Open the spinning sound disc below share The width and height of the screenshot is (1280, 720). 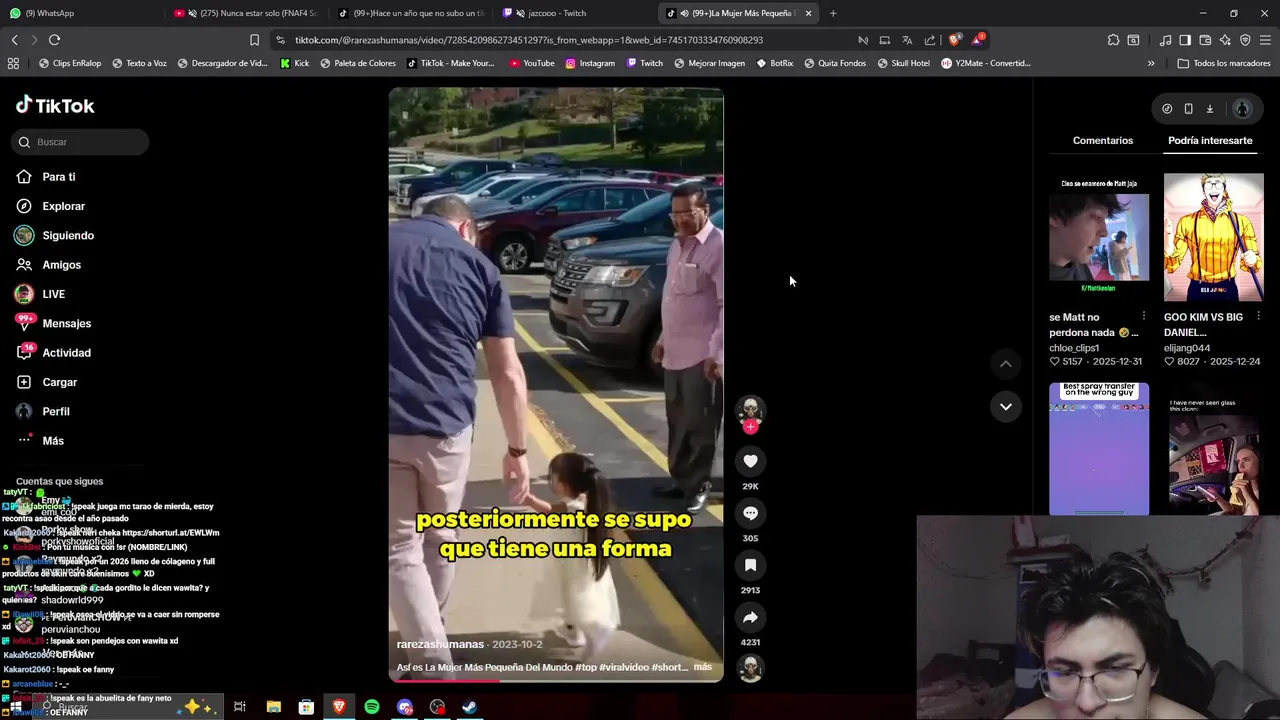750,668
